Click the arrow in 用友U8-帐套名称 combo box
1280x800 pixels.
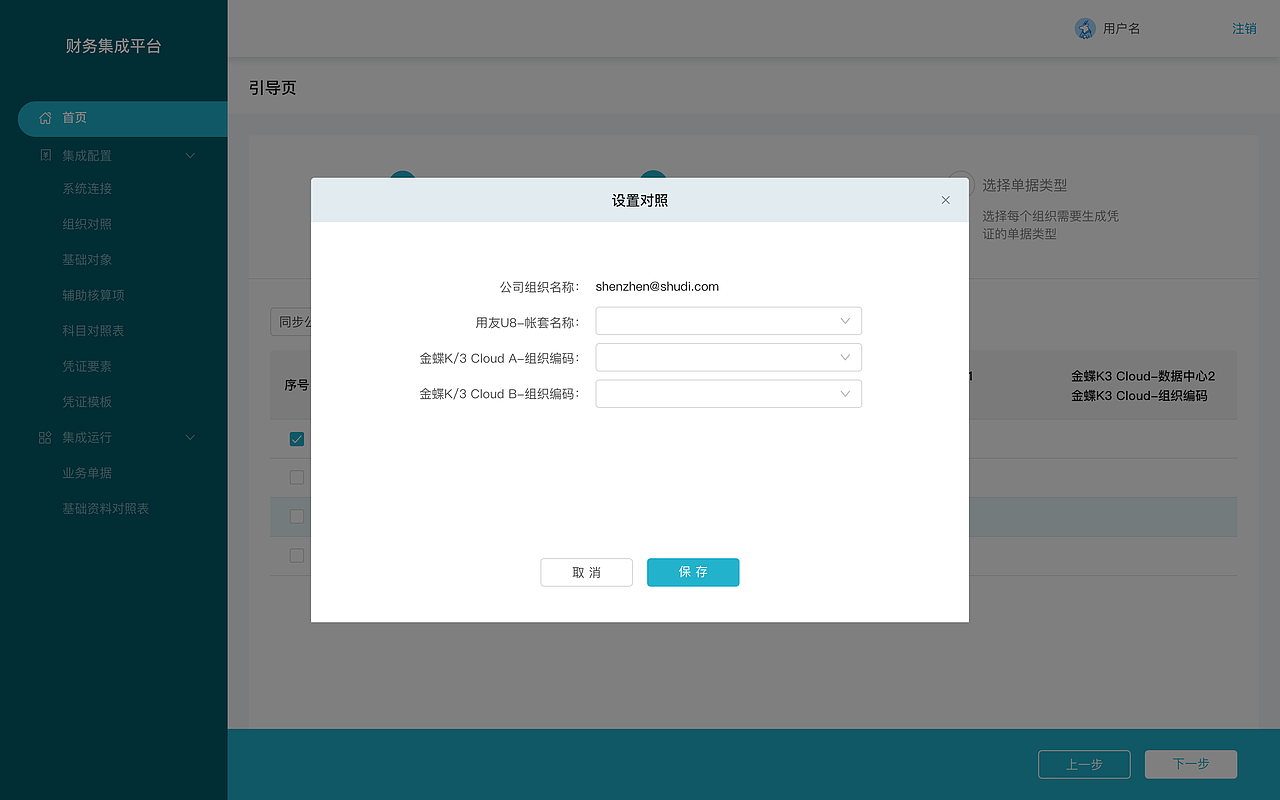coord(845,321)
